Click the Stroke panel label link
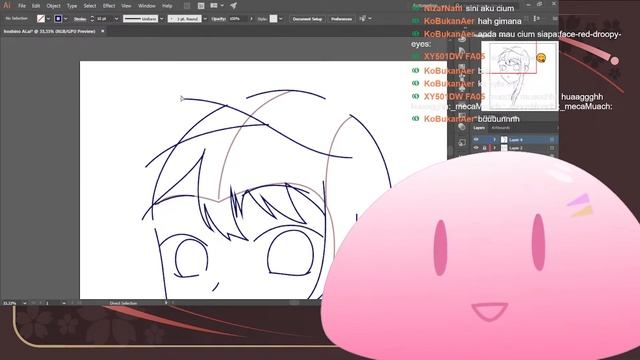This screenshot has height=360, width=640. click(80, 19)
